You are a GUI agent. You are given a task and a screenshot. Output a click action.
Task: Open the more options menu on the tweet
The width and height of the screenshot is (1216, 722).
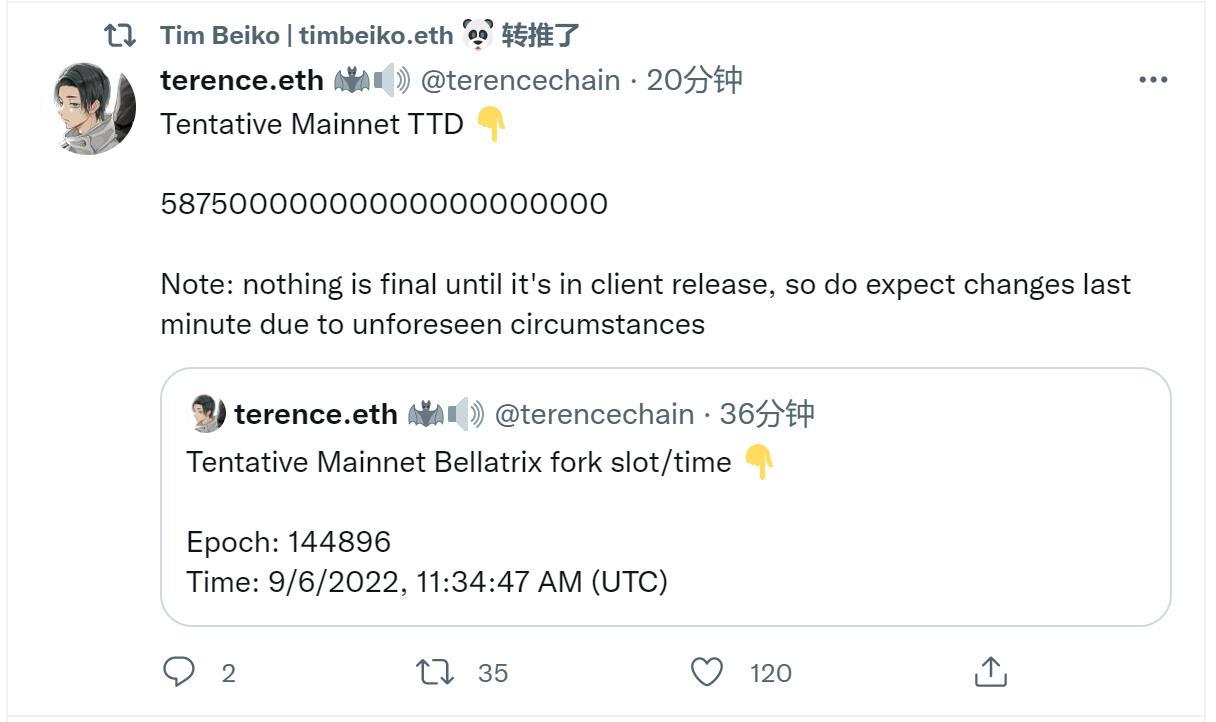pos(1152,78)
